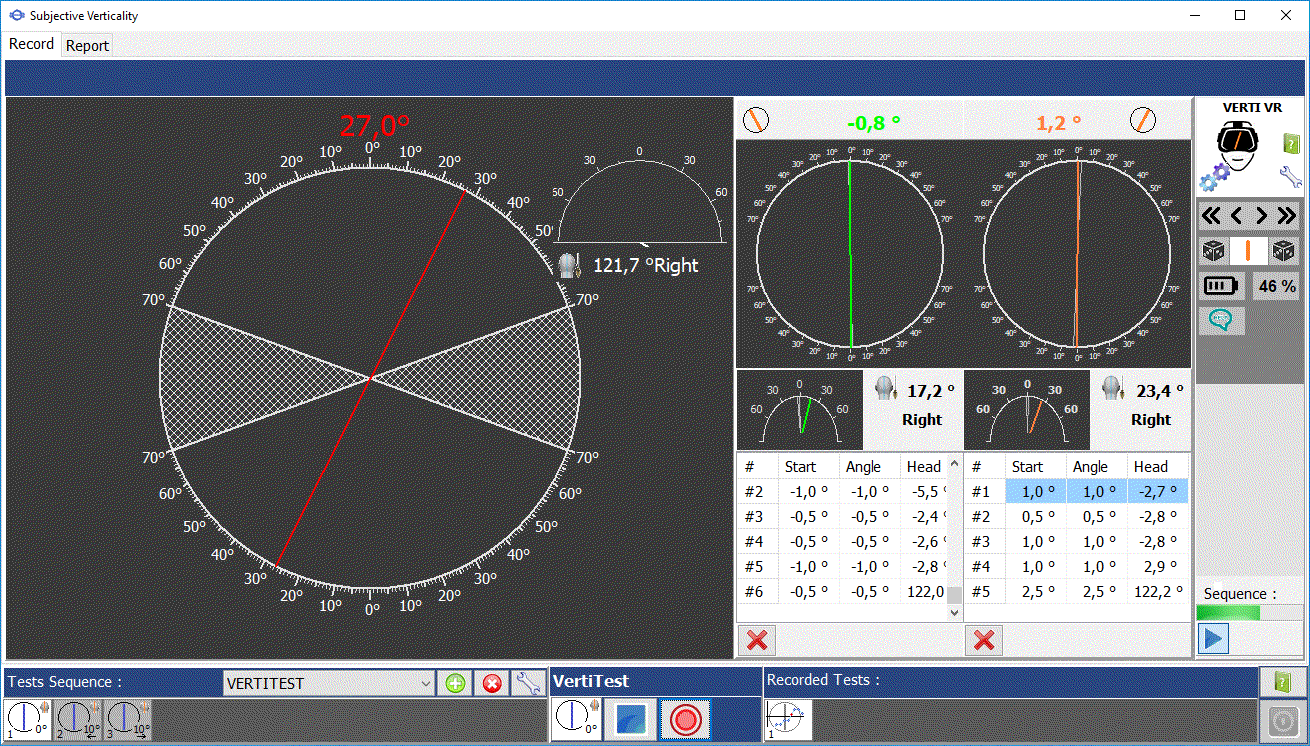Click the red record button
This screenshot has width=1310, height=746.
click(685, 719)
